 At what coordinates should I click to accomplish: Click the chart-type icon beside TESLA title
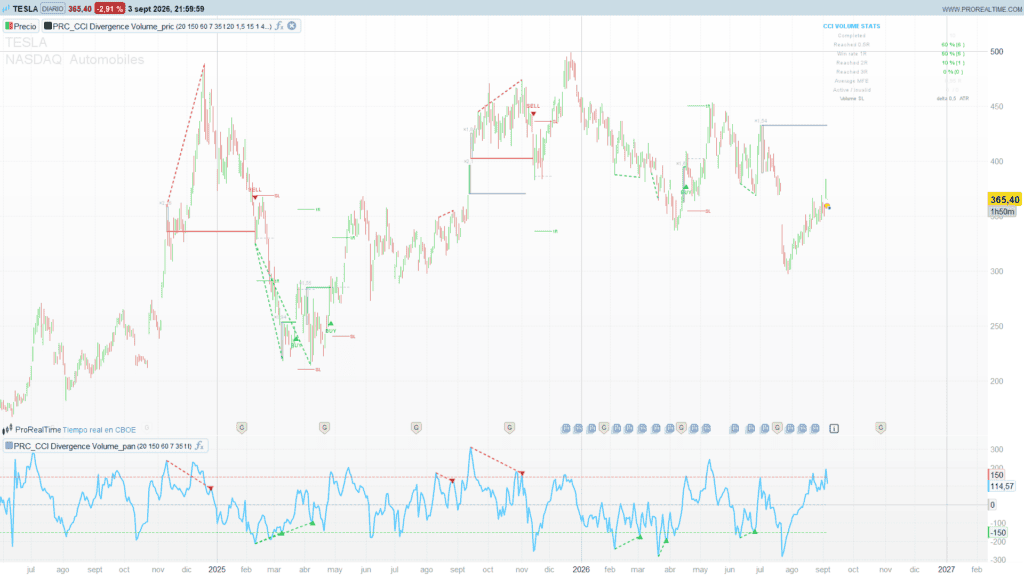click(x=6, y=9)
